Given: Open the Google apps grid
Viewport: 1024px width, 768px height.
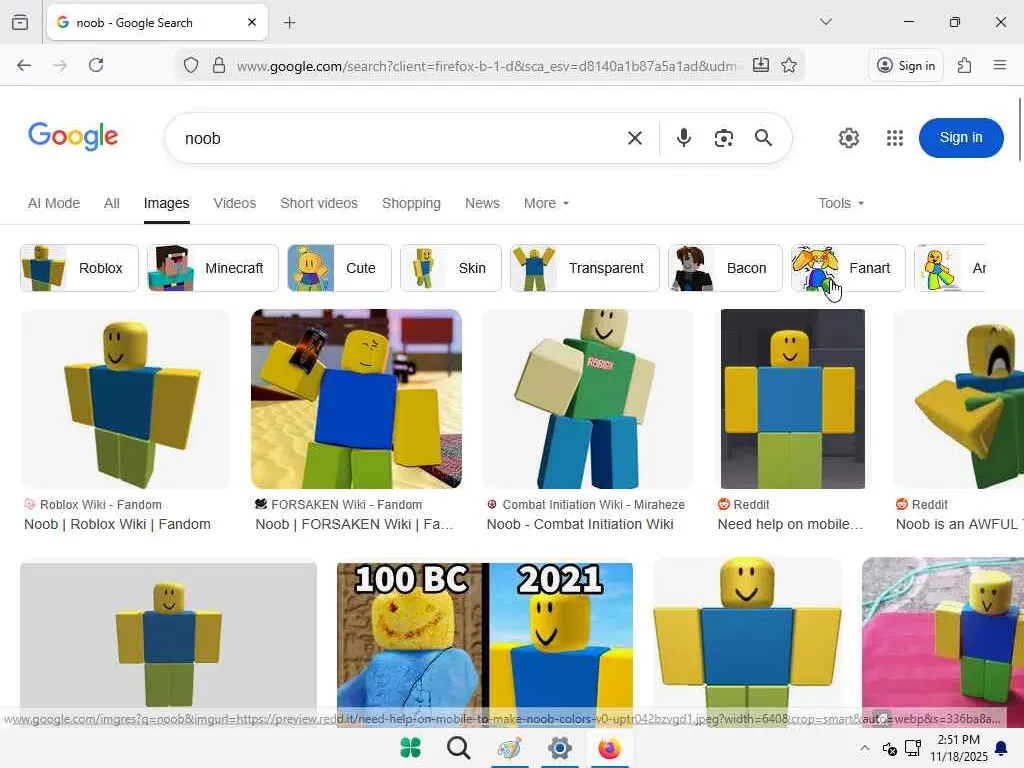Looking at the screenshot, I should coord(895,138).
